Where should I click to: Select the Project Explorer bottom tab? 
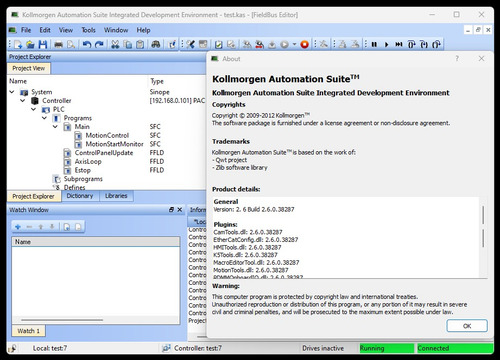34,196
